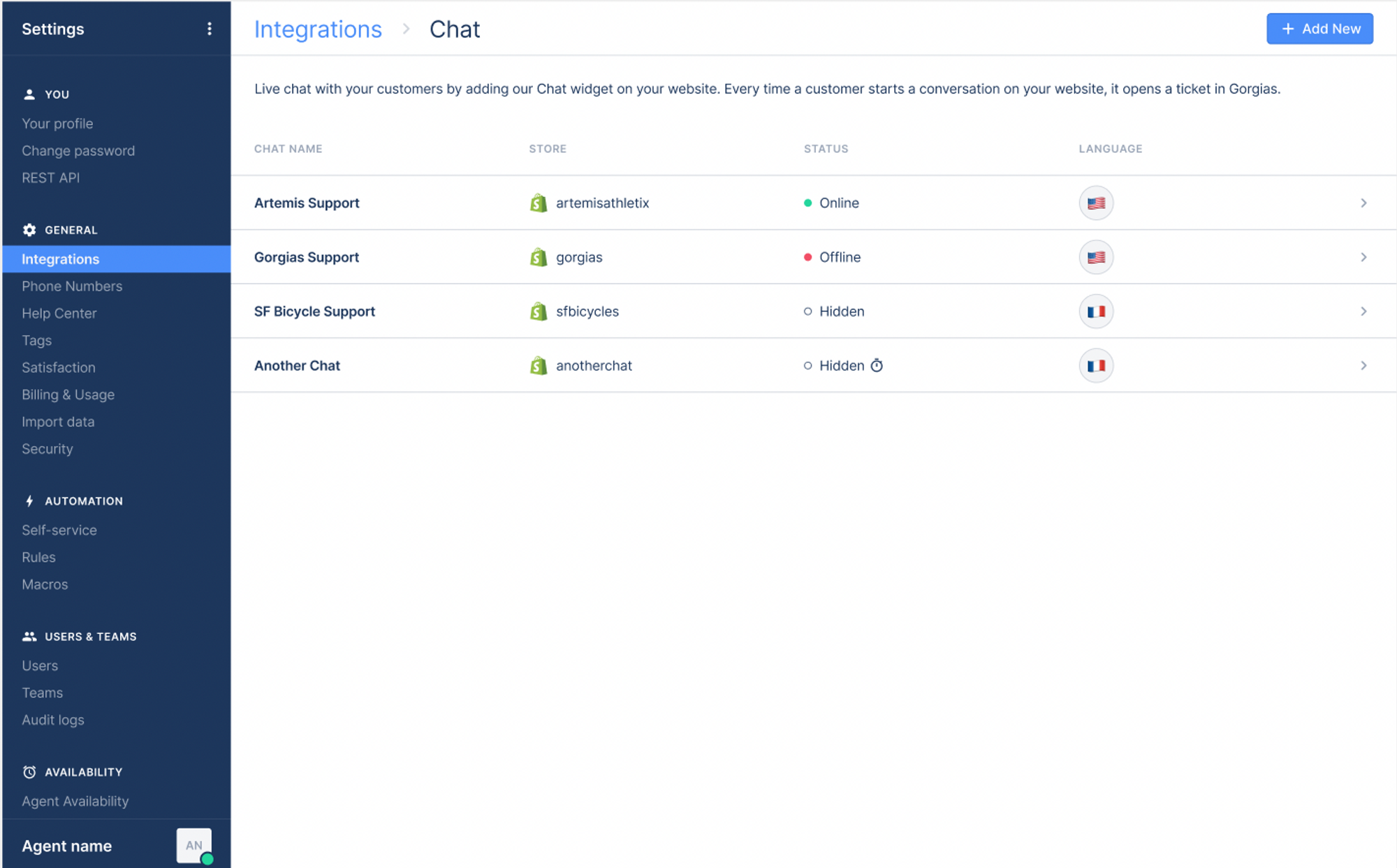Open Macros page
Viewport: 1397px width, 868px height.
[x=45, y=584]
